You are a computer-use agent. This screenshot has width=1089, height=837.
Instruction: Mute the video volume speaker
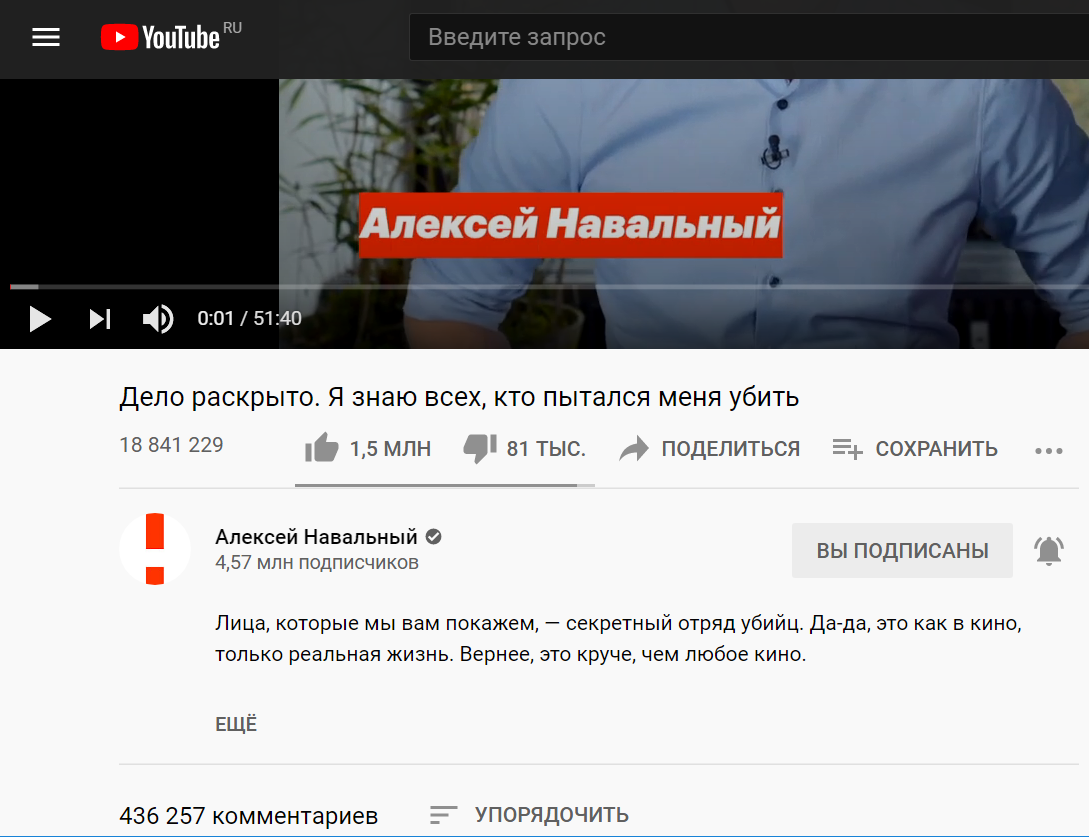click(158, 319)
